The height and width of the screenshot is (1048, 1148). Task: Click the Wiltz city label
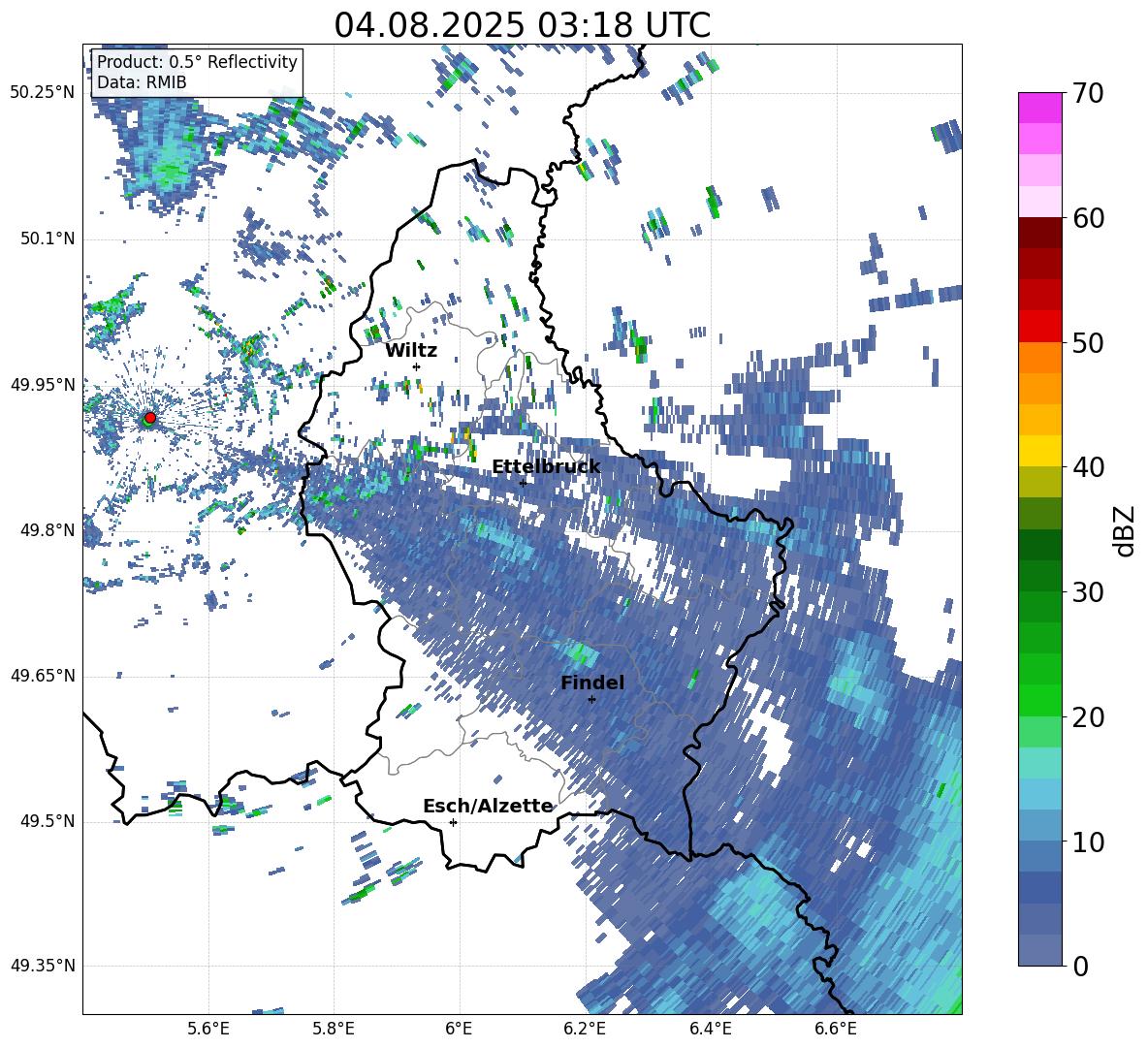click(x=411, y=350)
